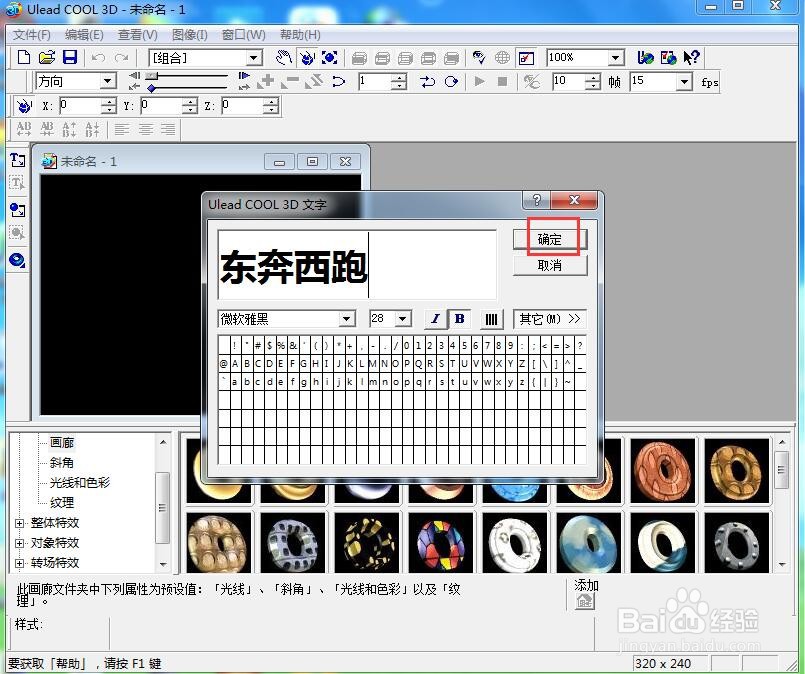The height and width of the screenshot is (674, 805).
Task: Select 画廊 in the tree
Action: coord(62,442)
